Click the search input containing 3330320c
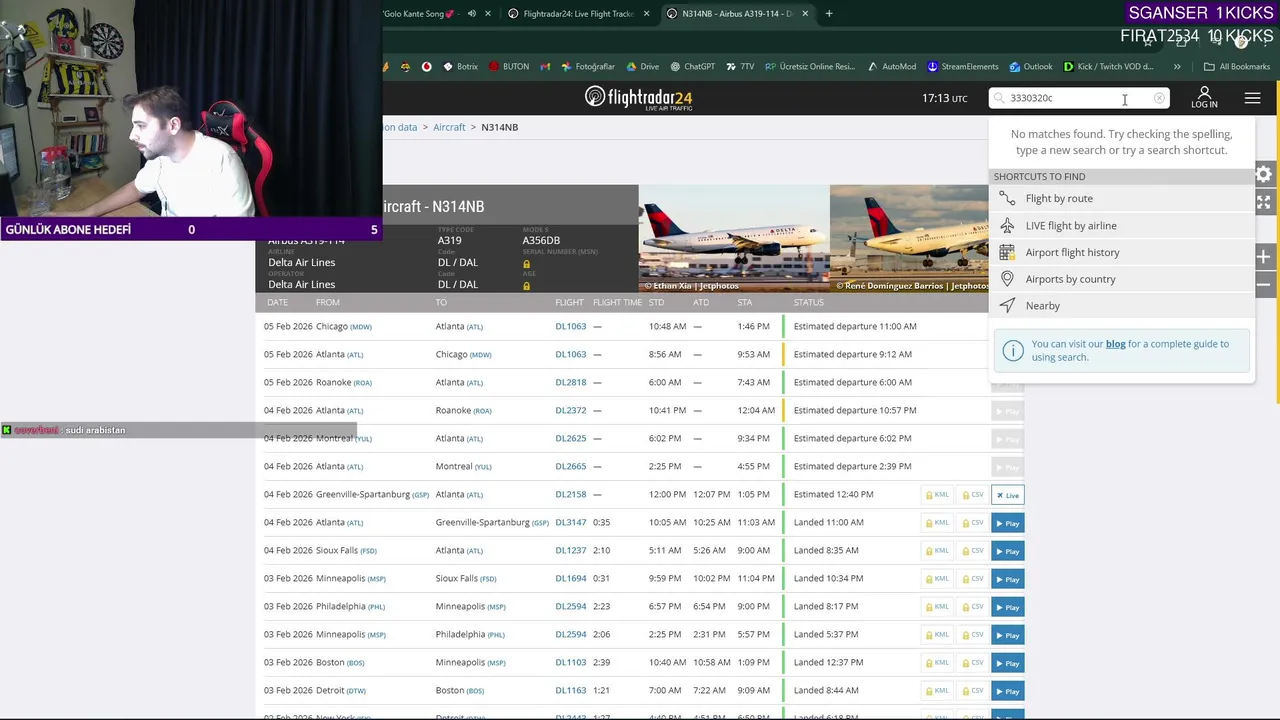 click(1078, 98)
